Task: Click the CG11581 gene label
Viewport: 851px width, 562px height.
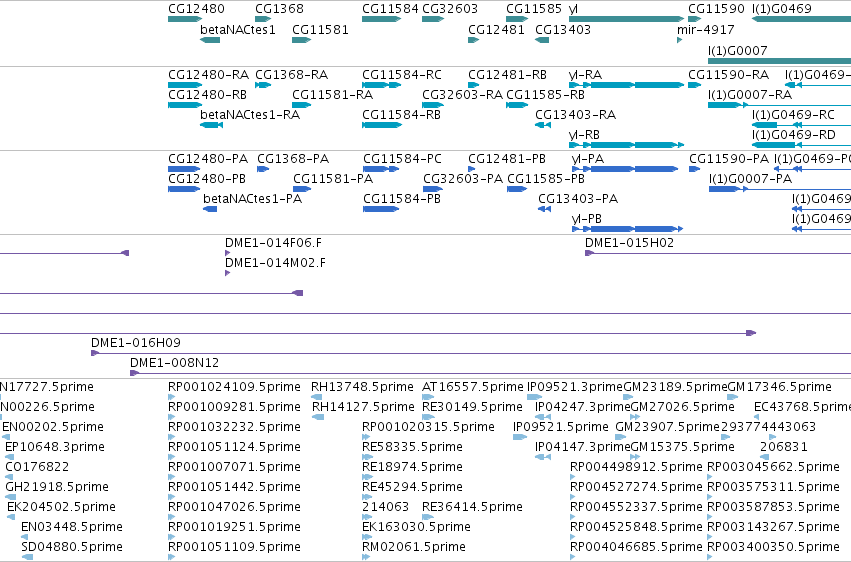Action: pyautogui.click(x=320, y=29)
